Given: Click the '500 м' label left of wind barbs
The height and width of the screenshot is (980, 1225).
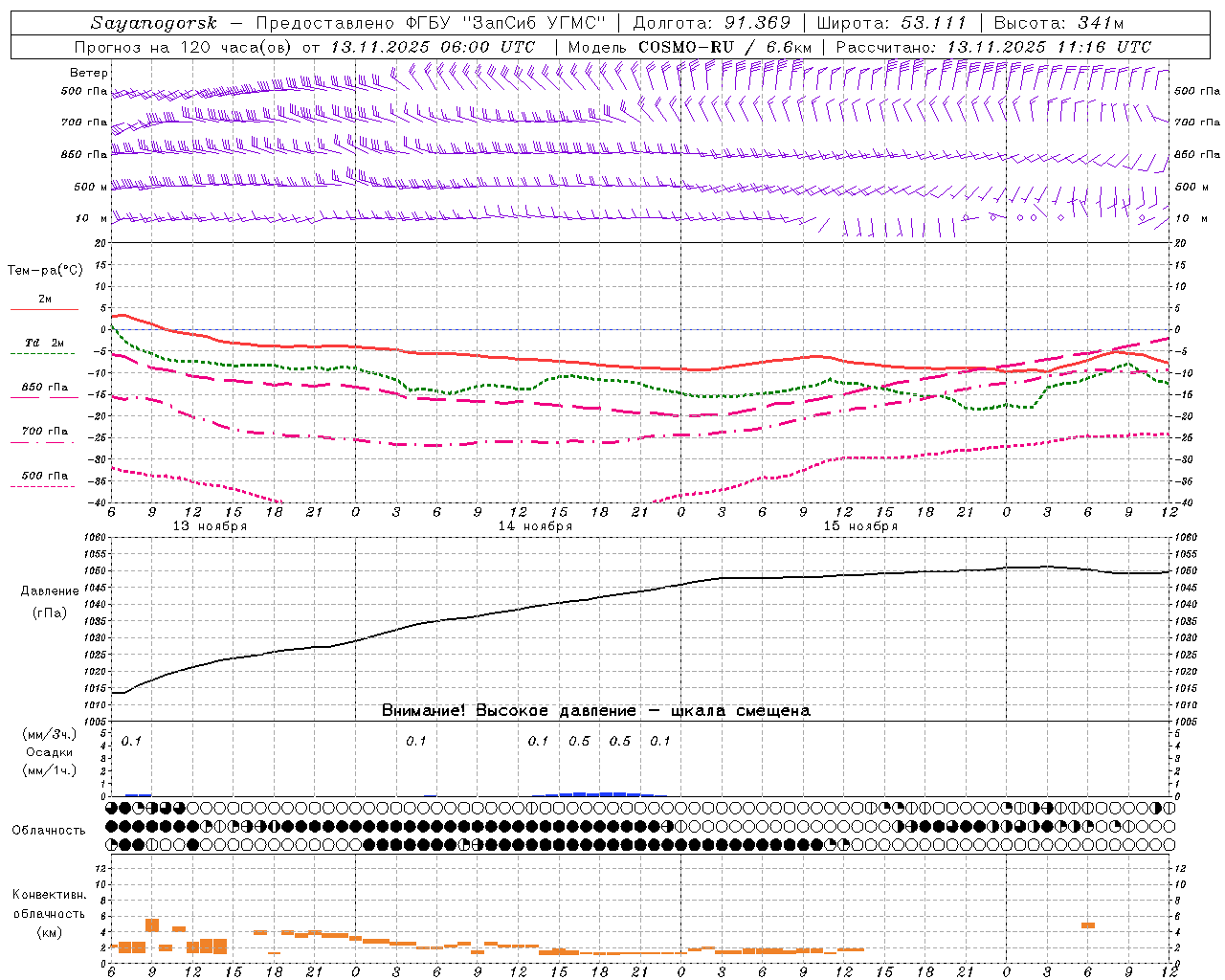Looking at the screenshot, I should (x=90, y=187).
